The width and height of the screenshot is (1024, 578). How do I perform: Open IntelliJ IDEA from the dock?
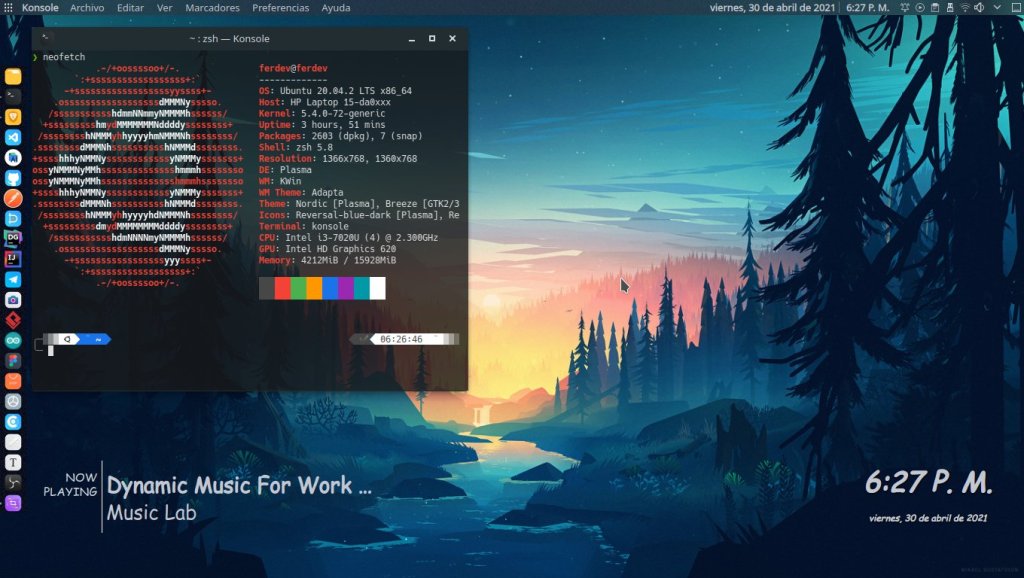pos(13,259)
